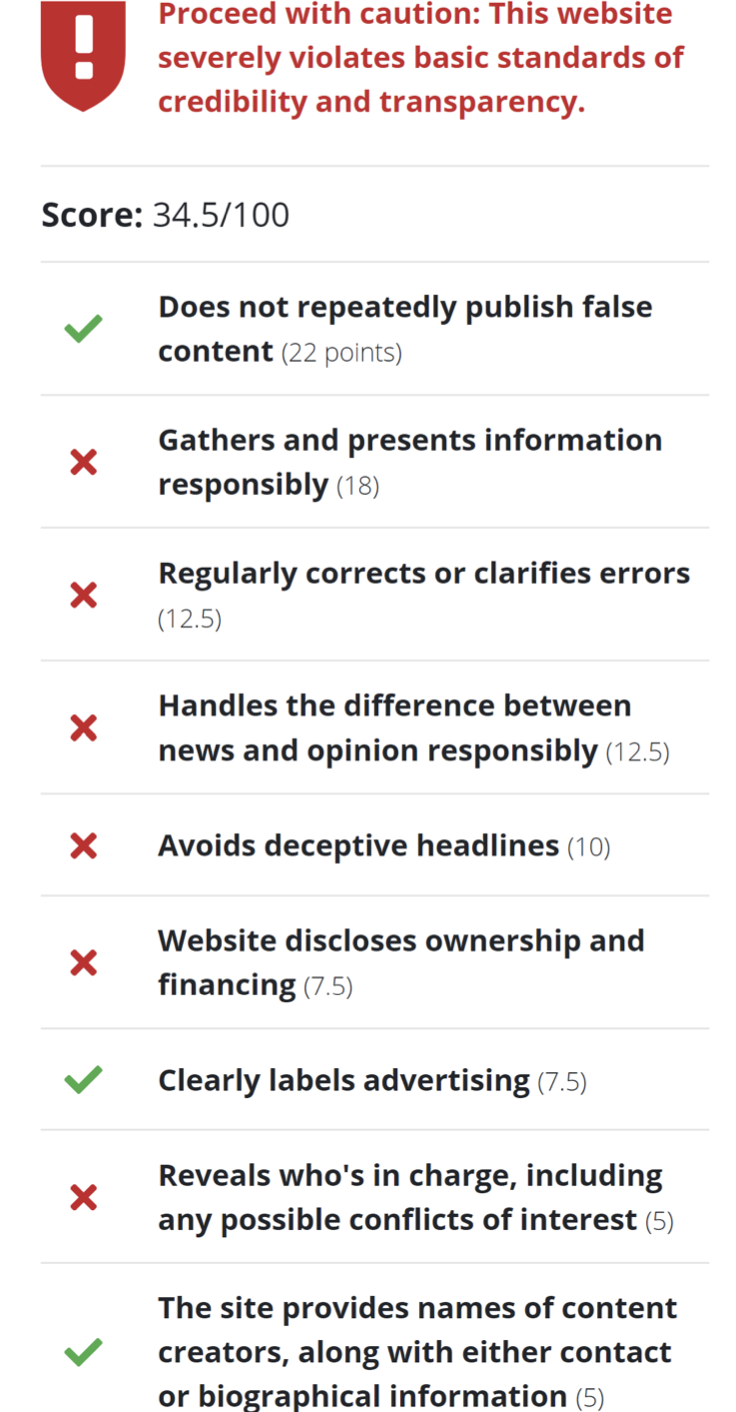Image resolution: width=736 pixels, height=1412 pixels.
Task: Click red X beside reveals who's in charge
Action: 83,1197
